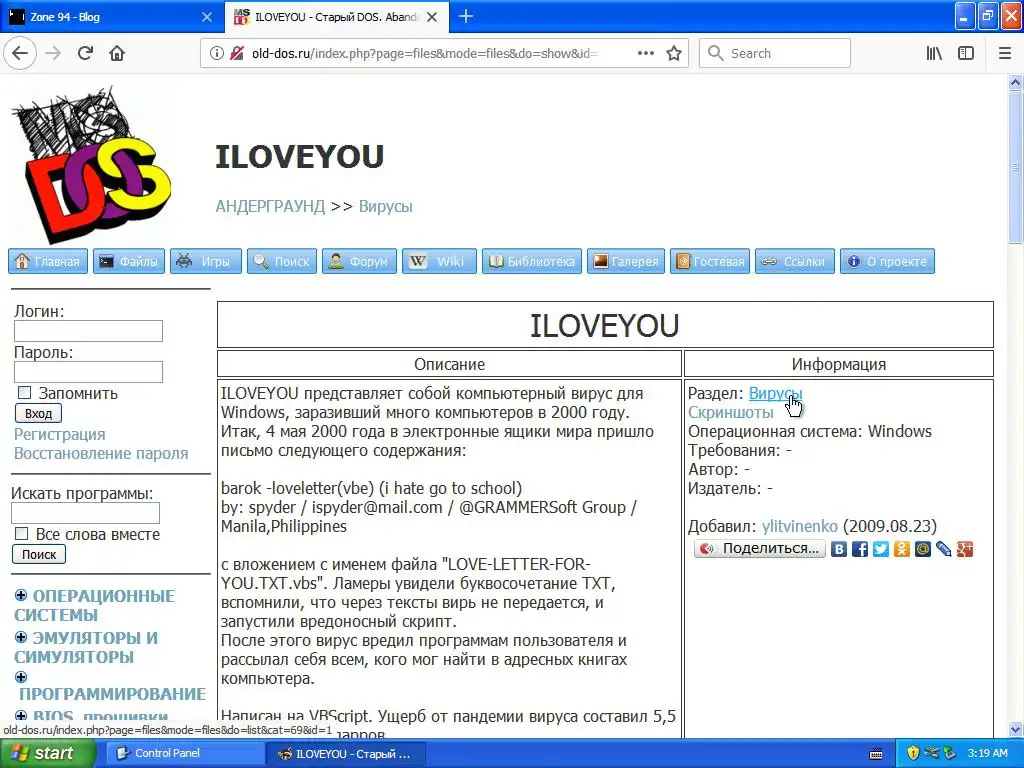
Task: Click the MS-DOS site logo
Action: click(91, 165)
